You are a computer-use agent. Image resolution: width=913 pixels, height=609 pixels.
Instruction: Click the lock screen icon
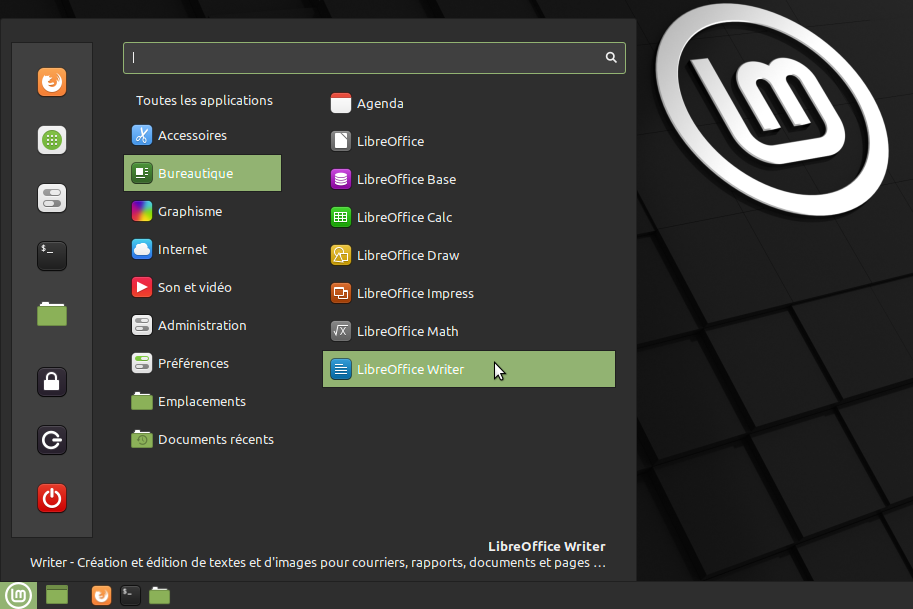coord(52,382)
